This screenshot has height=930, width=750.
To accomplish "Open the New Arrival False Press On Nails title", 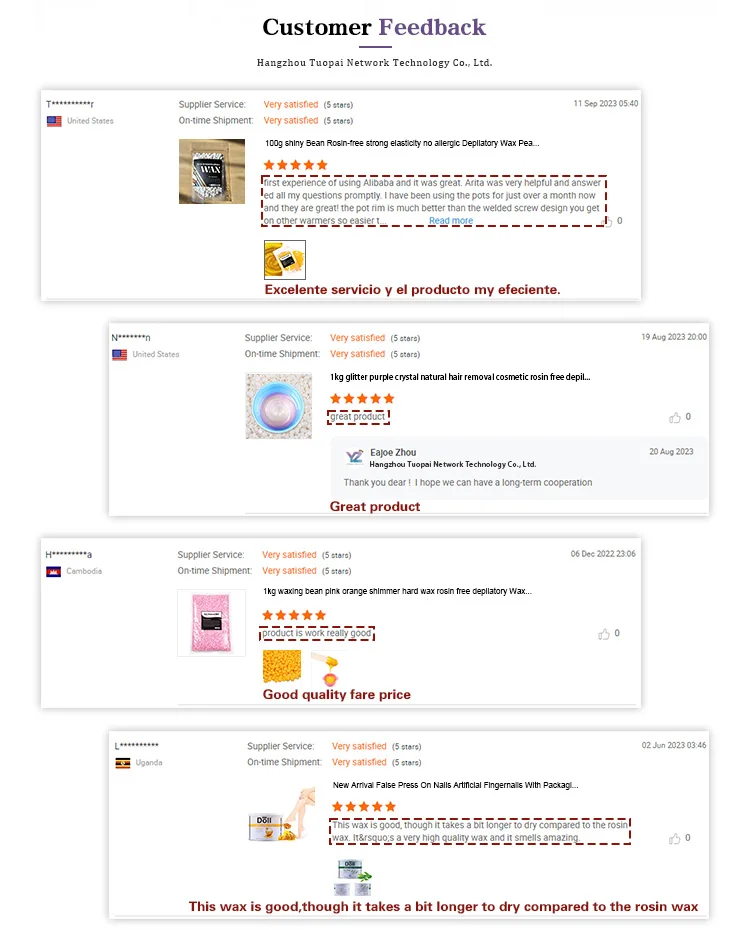I will (x=455, y=785).
